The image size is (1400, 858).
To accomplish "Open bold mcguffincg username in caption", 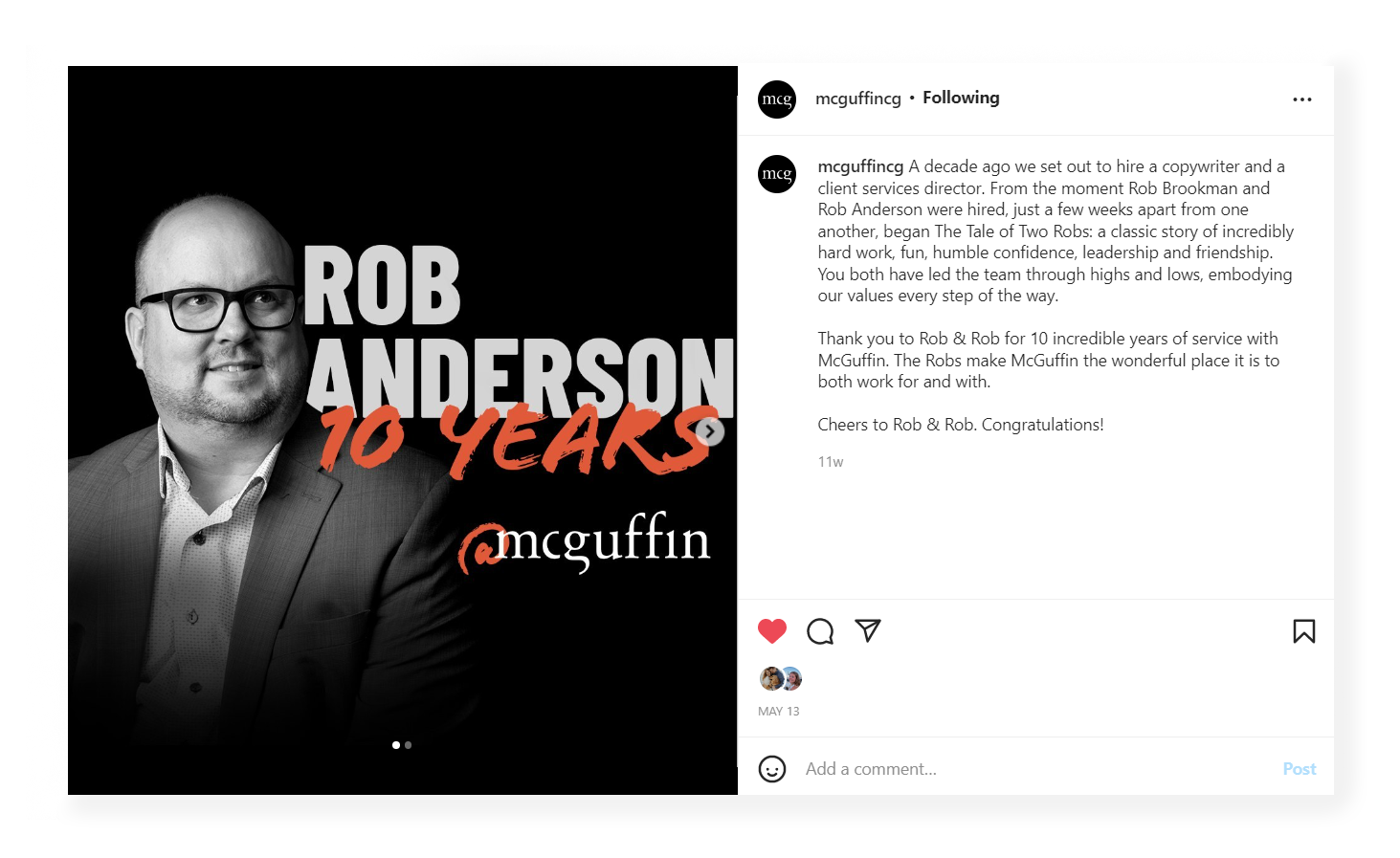I will [x=860, y=166].
